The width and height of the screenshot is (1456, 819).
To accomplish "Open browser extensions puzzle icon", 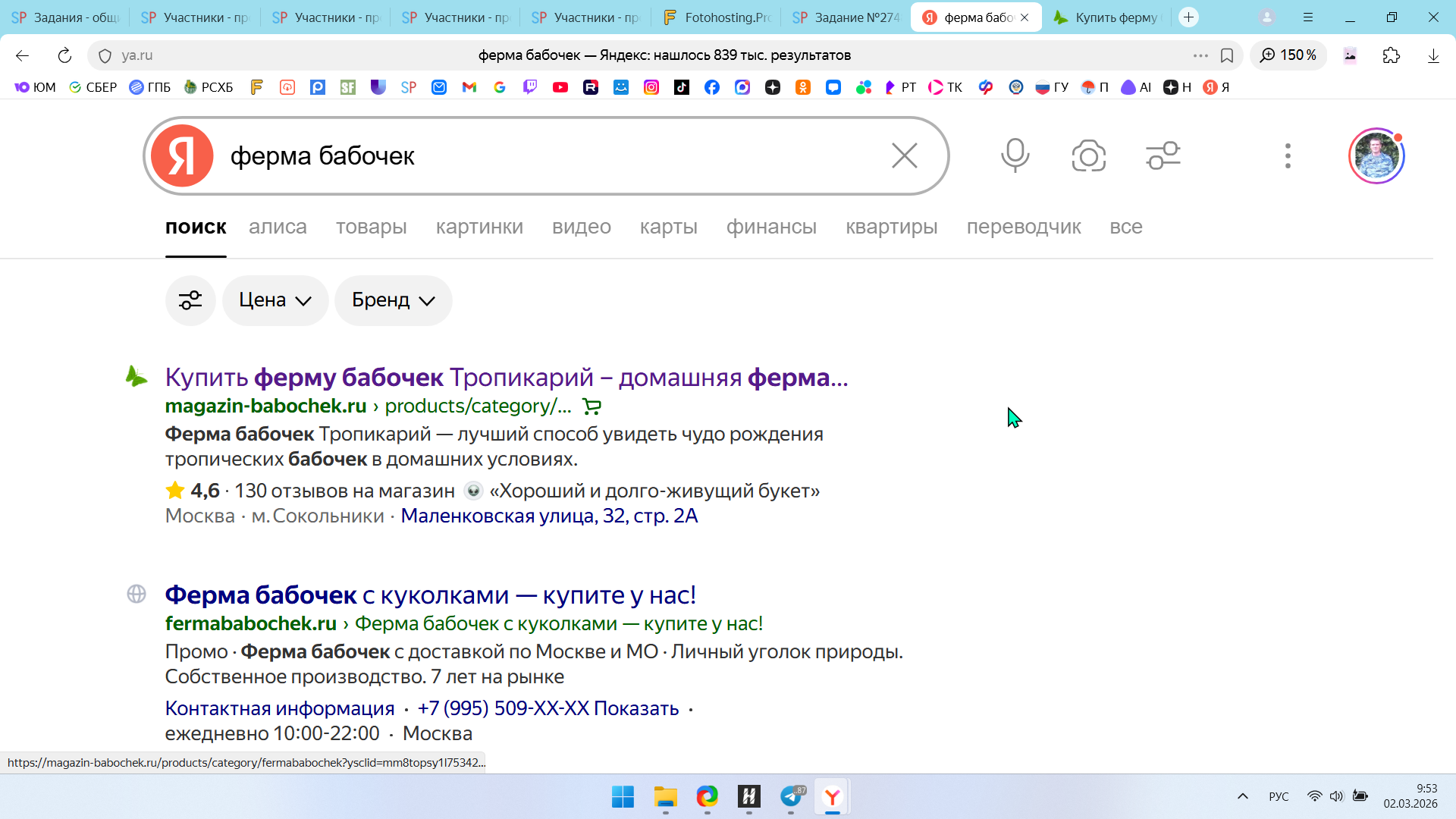I will pyautogui.click(x=1391, y=55).
